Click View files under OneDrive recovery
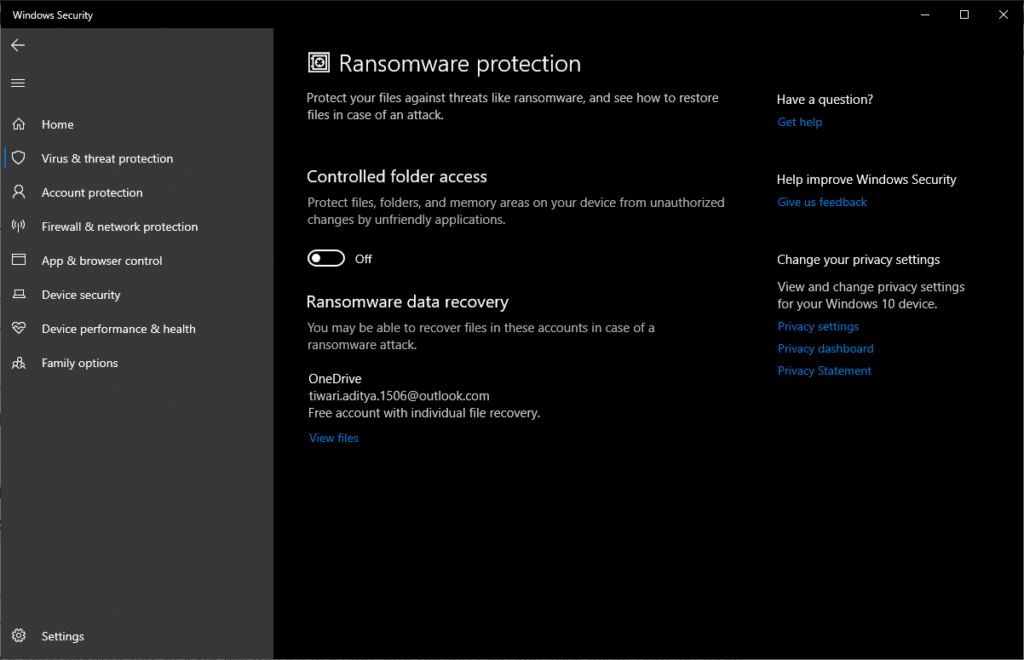This screenshot has width=1024, height=660. tap(333, 437)
